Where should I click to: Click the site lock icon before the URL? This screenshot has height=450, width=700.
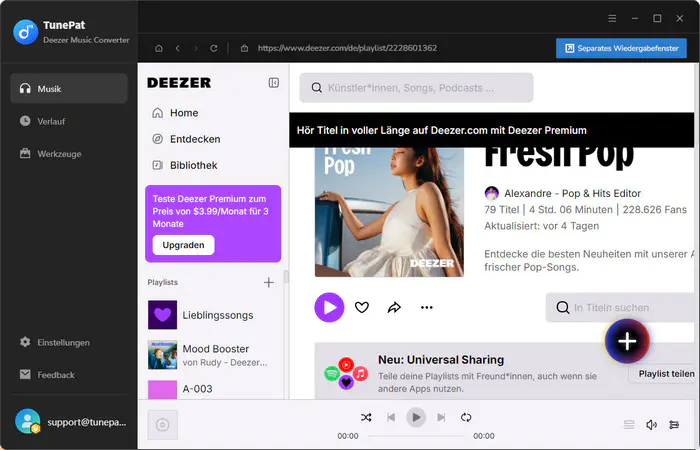coord(244,48)
